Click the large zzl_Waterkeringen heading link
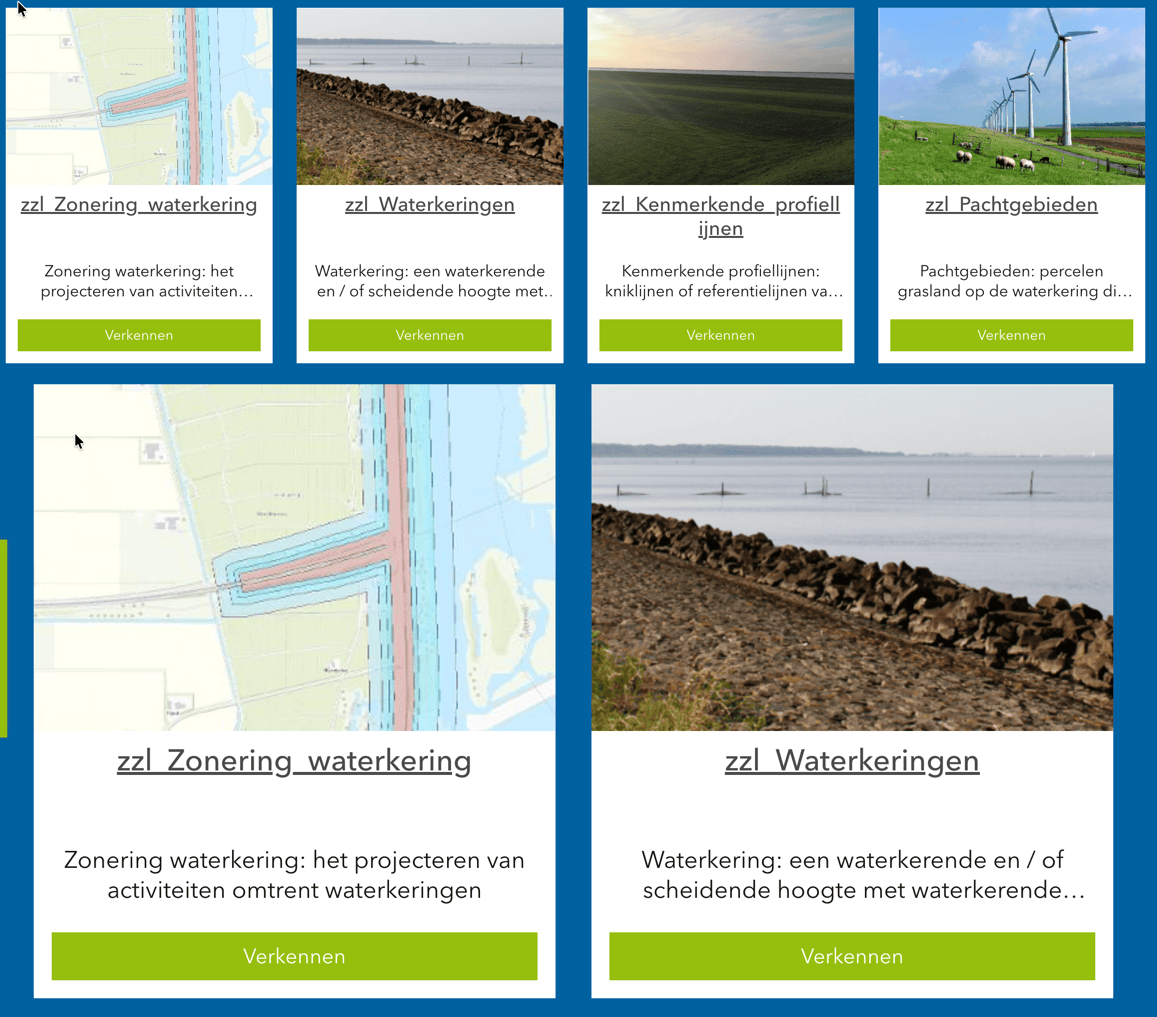 (851, 761)
